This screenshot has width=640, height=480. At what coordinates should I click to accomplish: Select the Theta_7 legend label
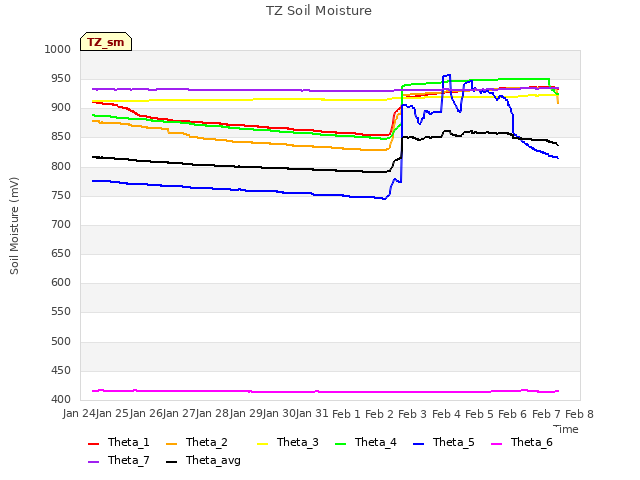(129, 460)
